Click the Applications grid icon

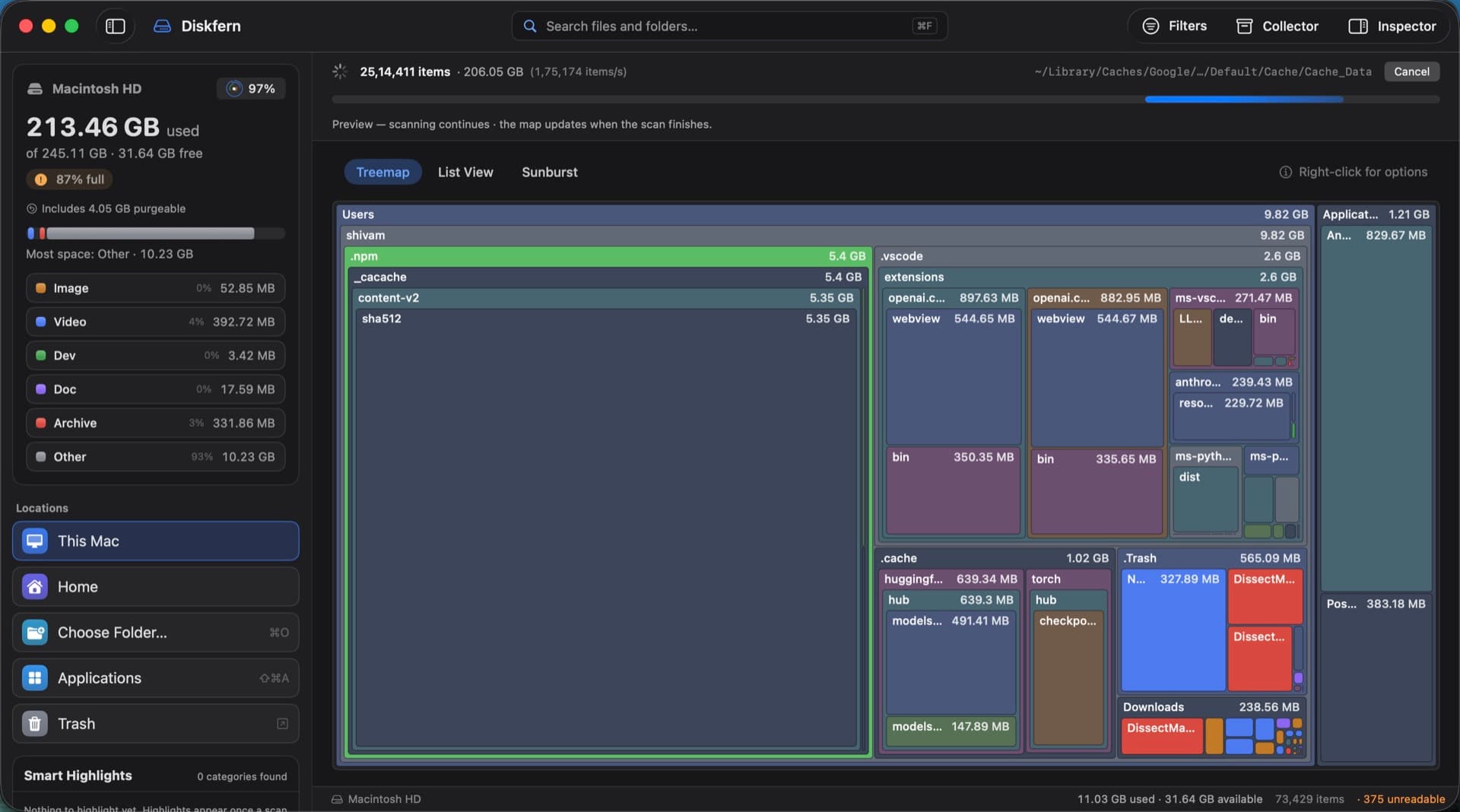pos(35,677)
